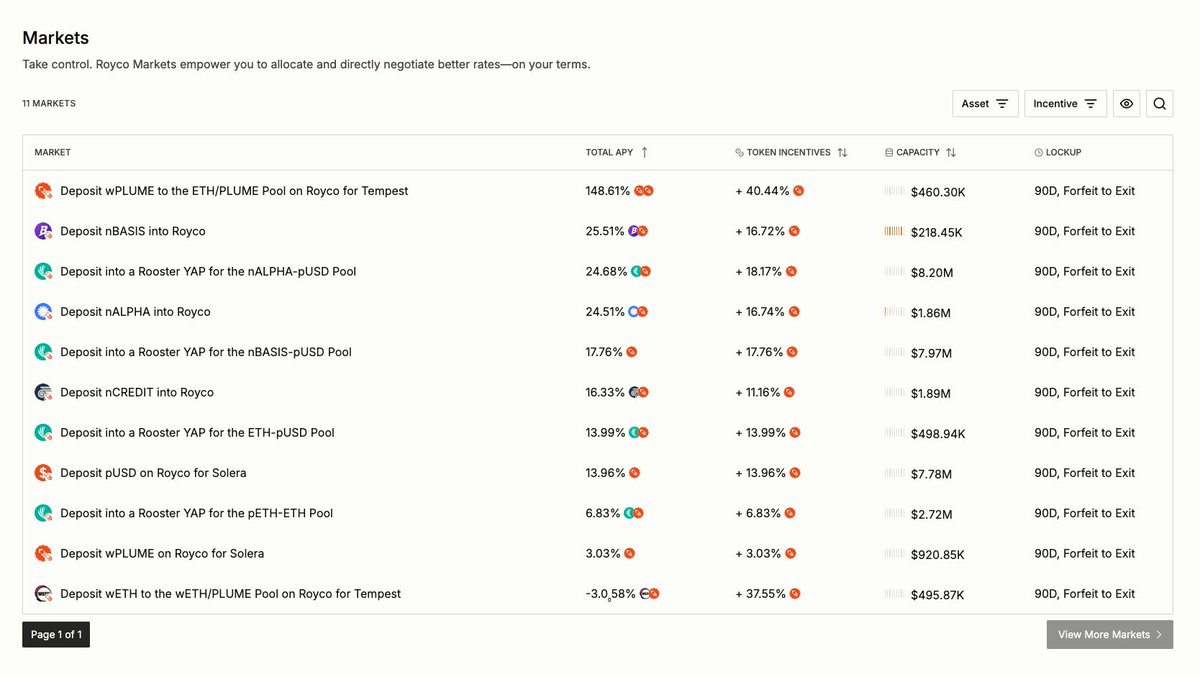Click incentive token icon next to + 18.17%
The width and height of the screenshot is (1200, 677).
coord(791,271)
